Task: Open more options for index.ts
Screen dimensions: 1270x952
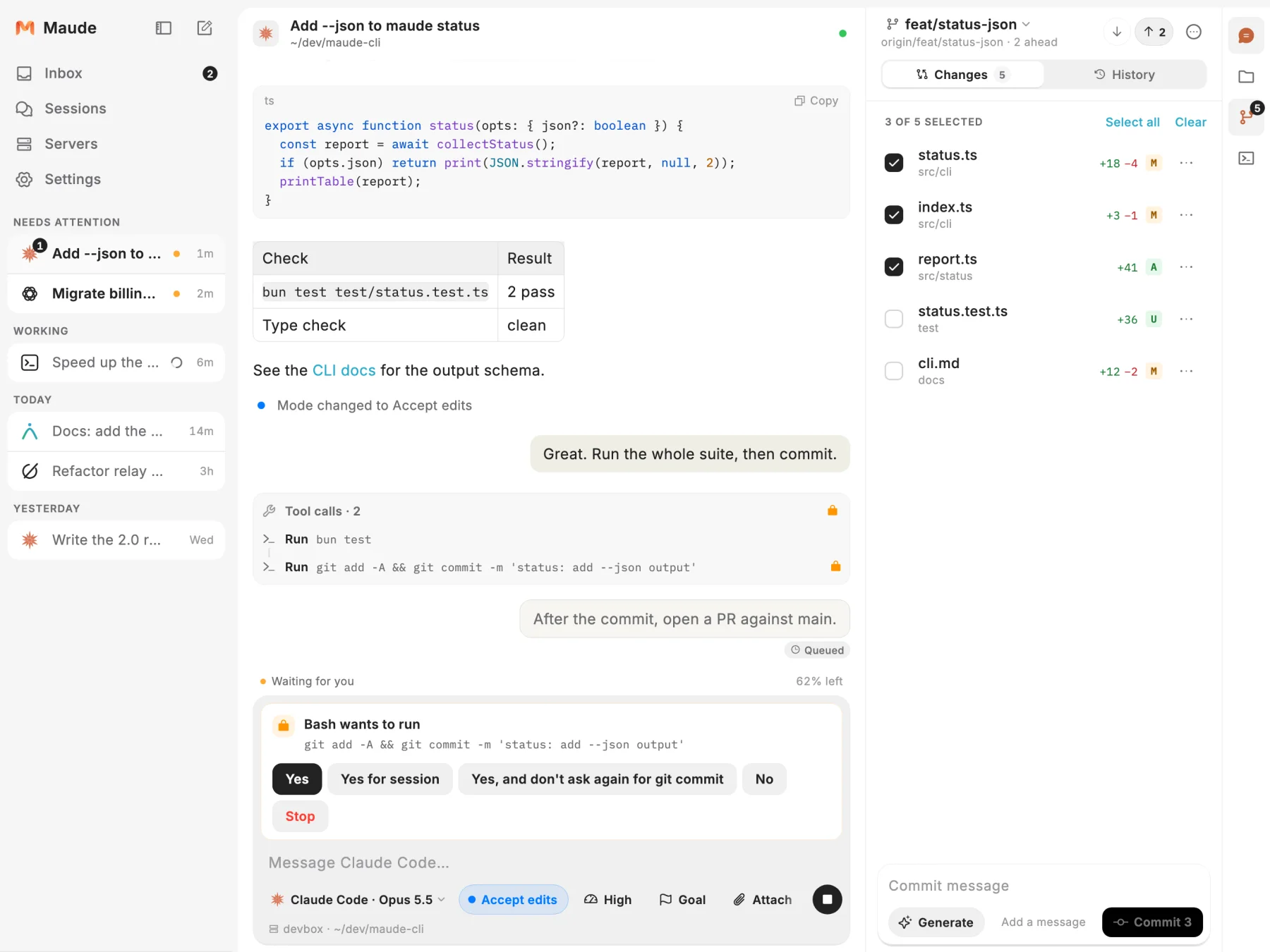Action: [x=1186, y=215]
